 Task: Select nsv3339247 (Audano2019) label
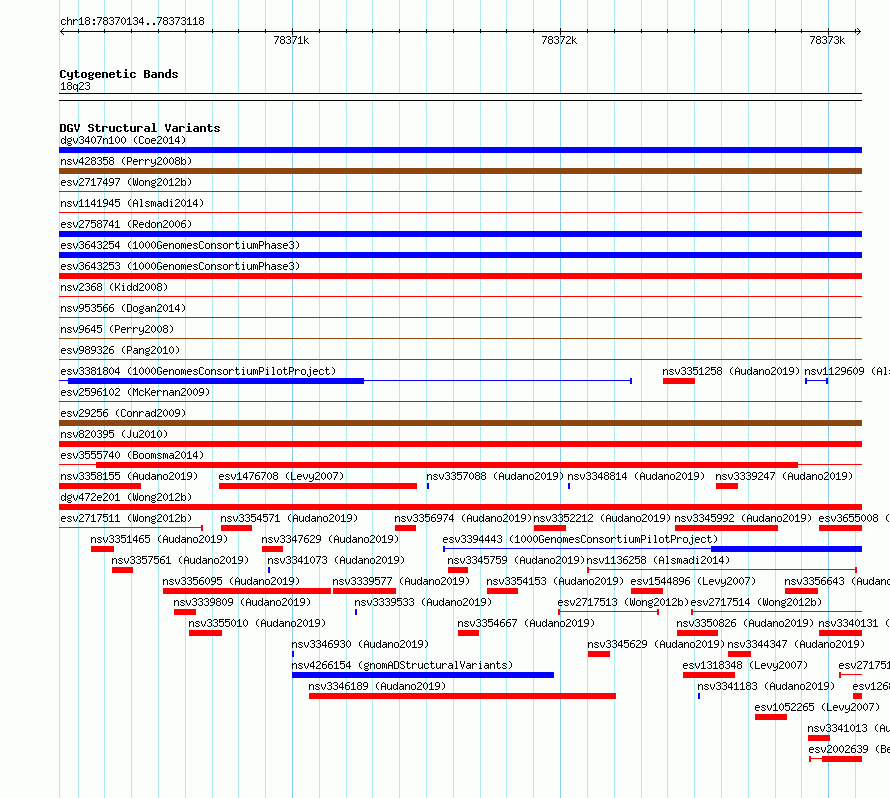coord(784,476)
